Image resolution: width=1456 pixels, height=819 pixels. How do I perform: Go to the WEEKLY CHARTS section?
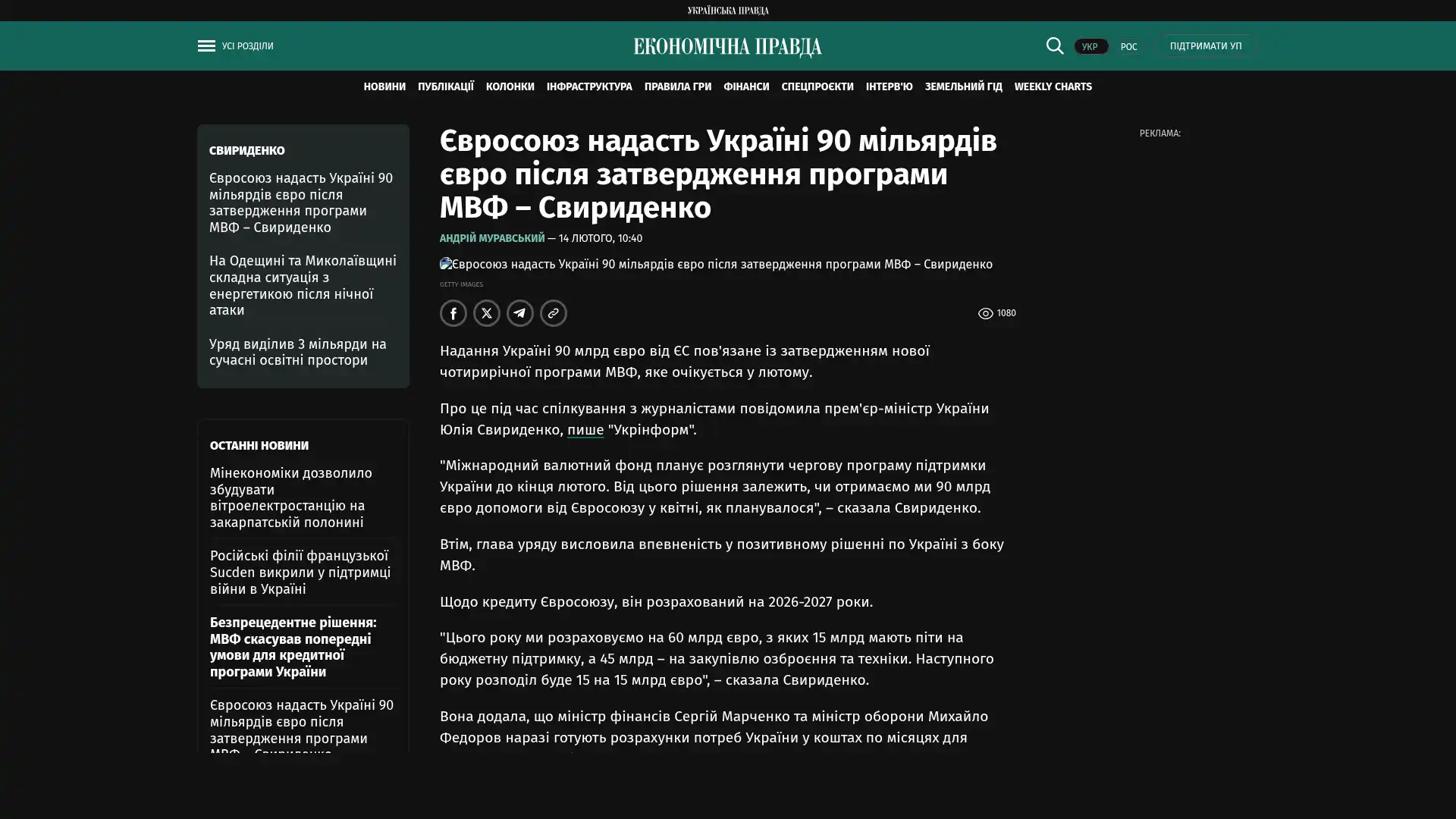1053,87
